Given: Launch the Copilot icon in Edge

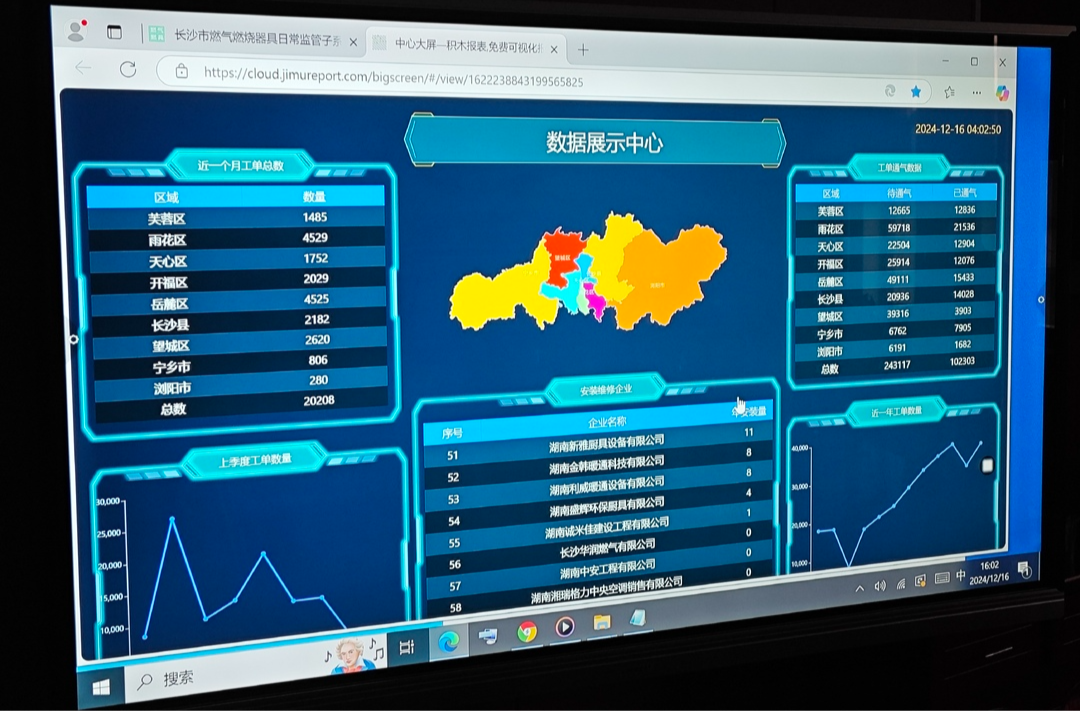Looking at the screenshot, I should click(1002, 92).
